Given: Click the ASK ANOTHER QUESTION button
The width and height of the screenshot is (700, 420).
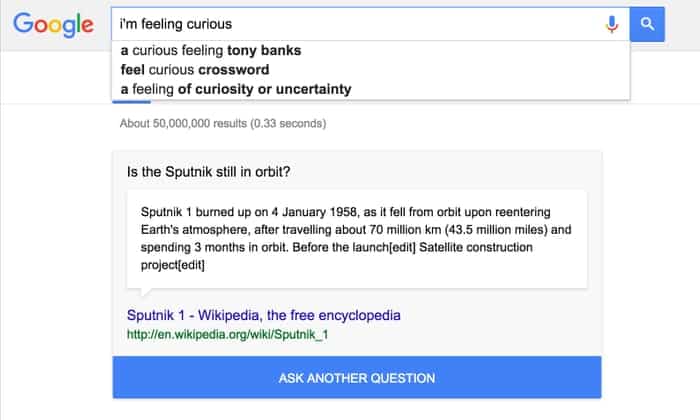Looking at the screenshot, I should 357,378.
